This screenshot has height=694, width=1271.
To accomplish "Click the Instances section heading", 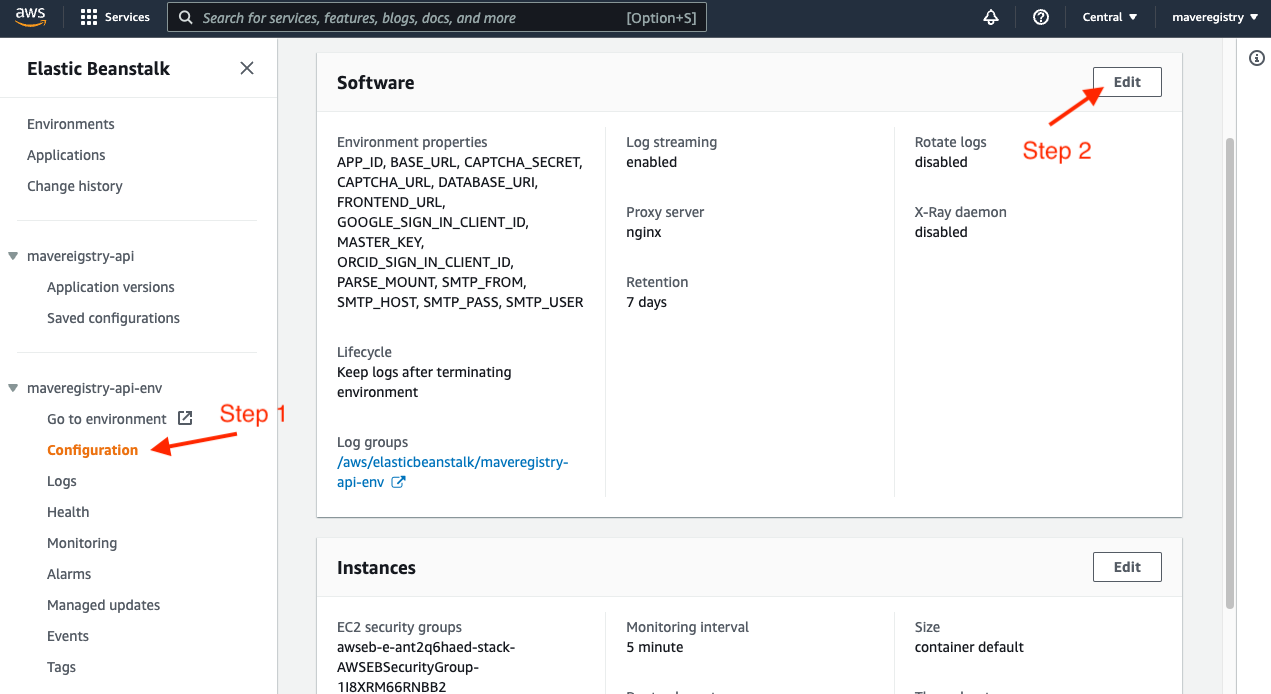I will pos(376,568).
